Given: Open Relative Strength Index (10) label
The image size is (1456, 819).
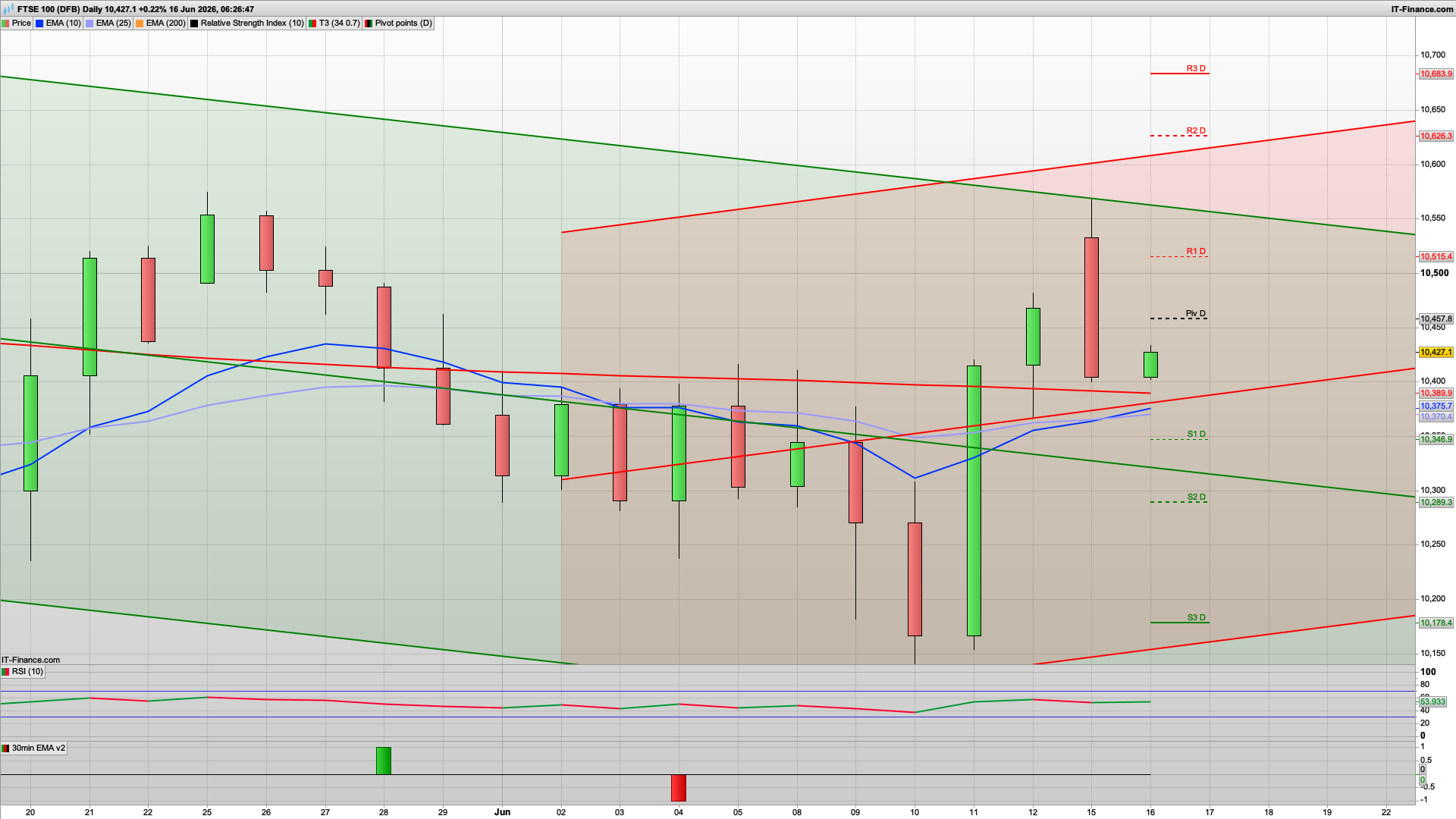Looking at the screenshot, I should pyautogui.click(x=252, y=24).
